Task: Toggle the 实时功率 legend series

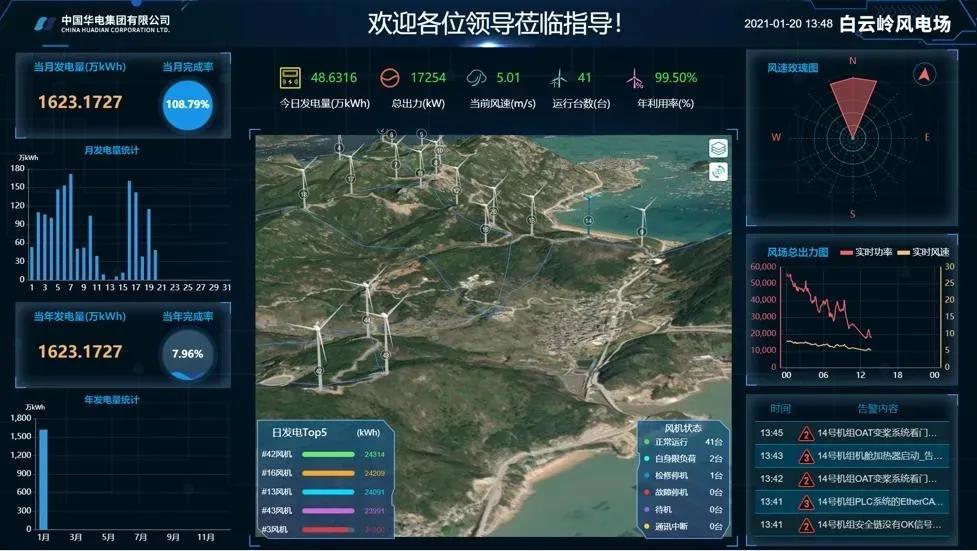Action: 866,252
